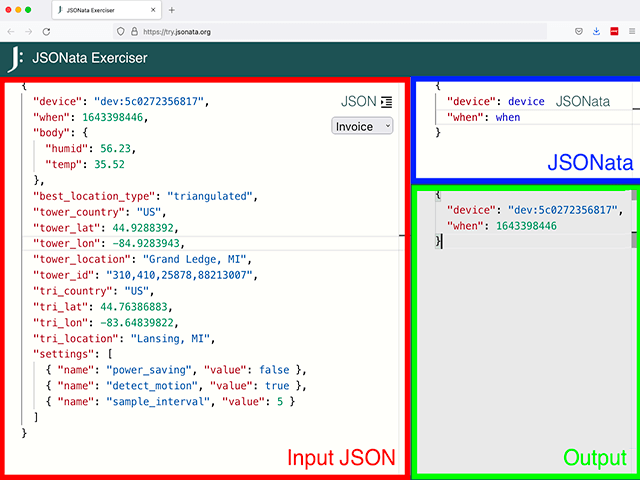This screenshot has width=640, height=480.
Task: Click the JSONata logo icon in header
Action: [x=15, y=59]
